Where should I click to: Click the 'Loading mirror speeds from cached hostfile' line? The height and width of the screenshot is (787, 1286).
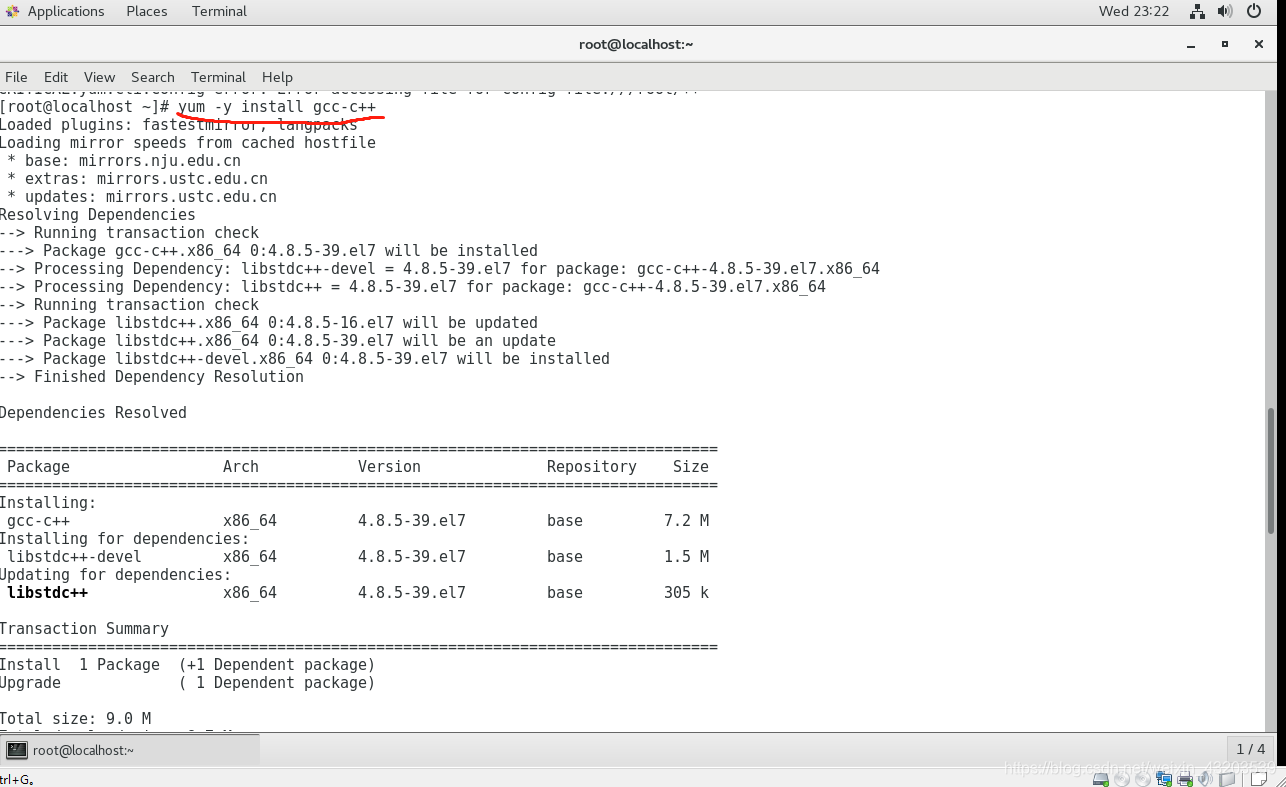click(x=188, y=142)
